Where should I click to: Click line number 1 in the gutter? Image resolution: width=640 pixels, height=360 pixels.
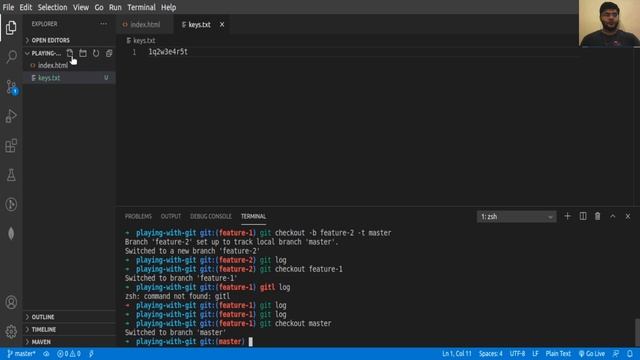point(134,52)
